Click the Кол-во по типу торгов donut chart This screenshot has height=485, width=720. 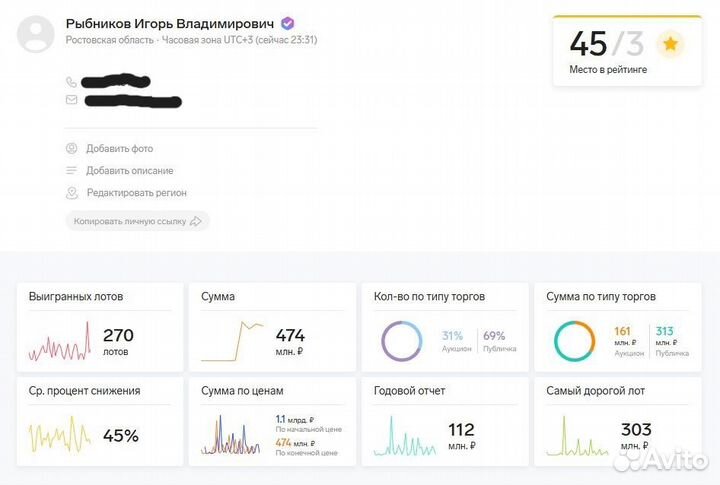(402, 341)
